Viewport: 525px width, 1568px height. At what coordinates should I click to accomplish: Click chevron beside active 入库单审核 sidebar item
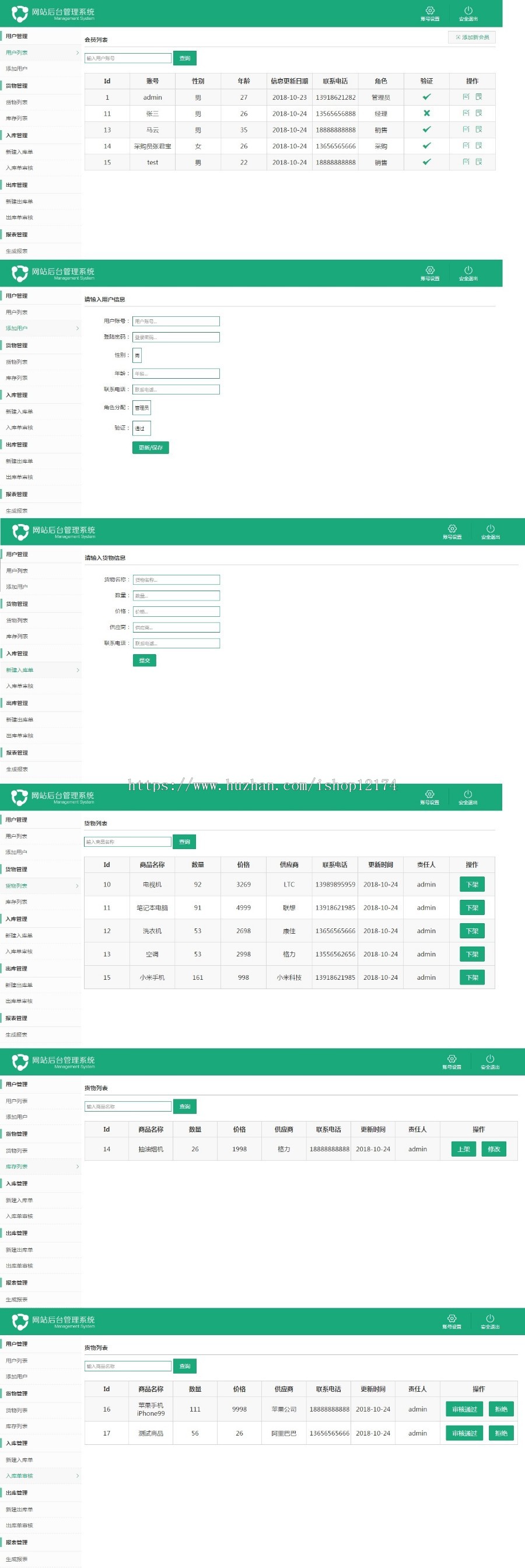pyautogui.click(x=77, y=1476)
